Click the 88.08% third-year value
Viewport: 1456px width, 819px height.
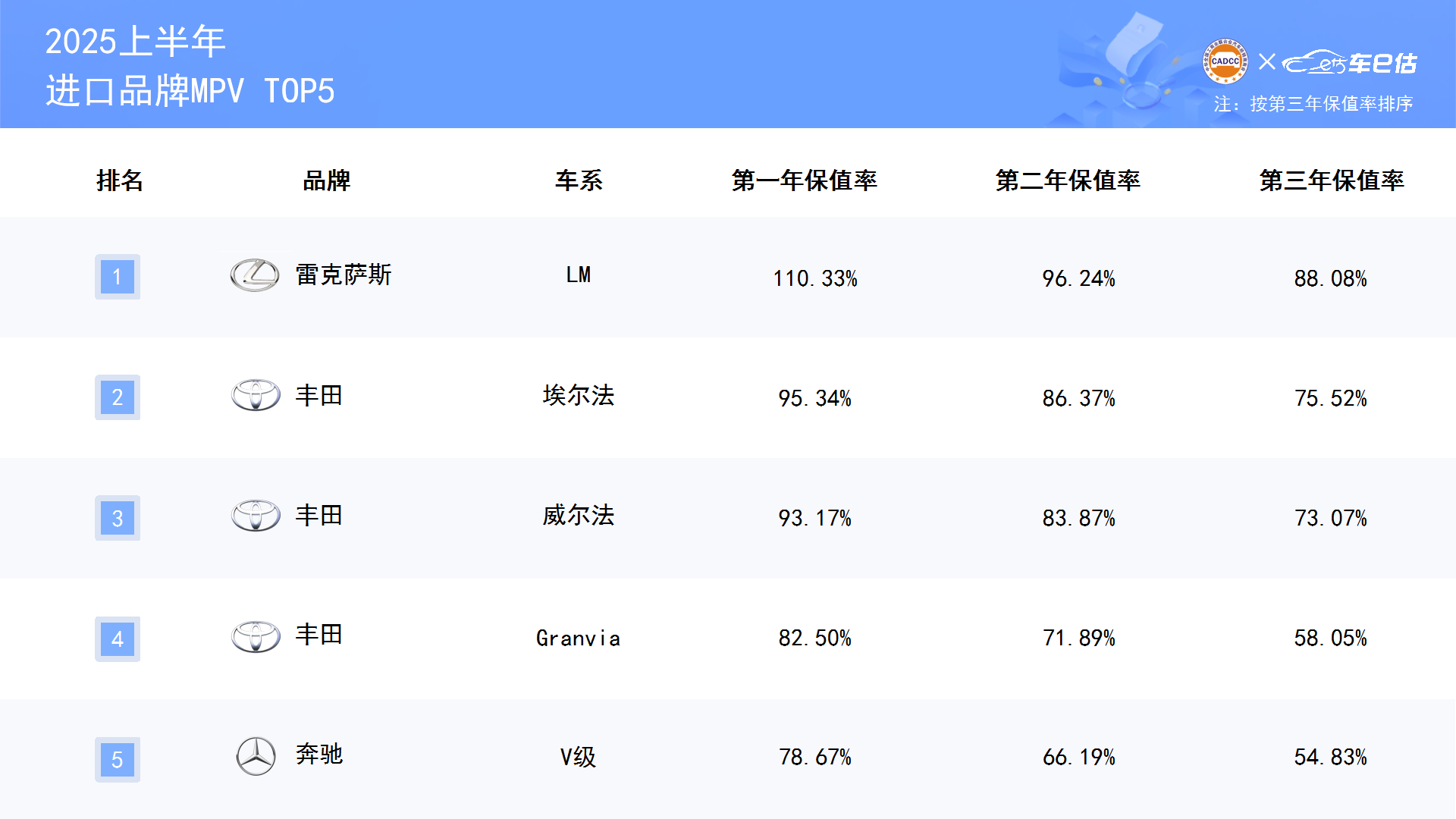1331,278
